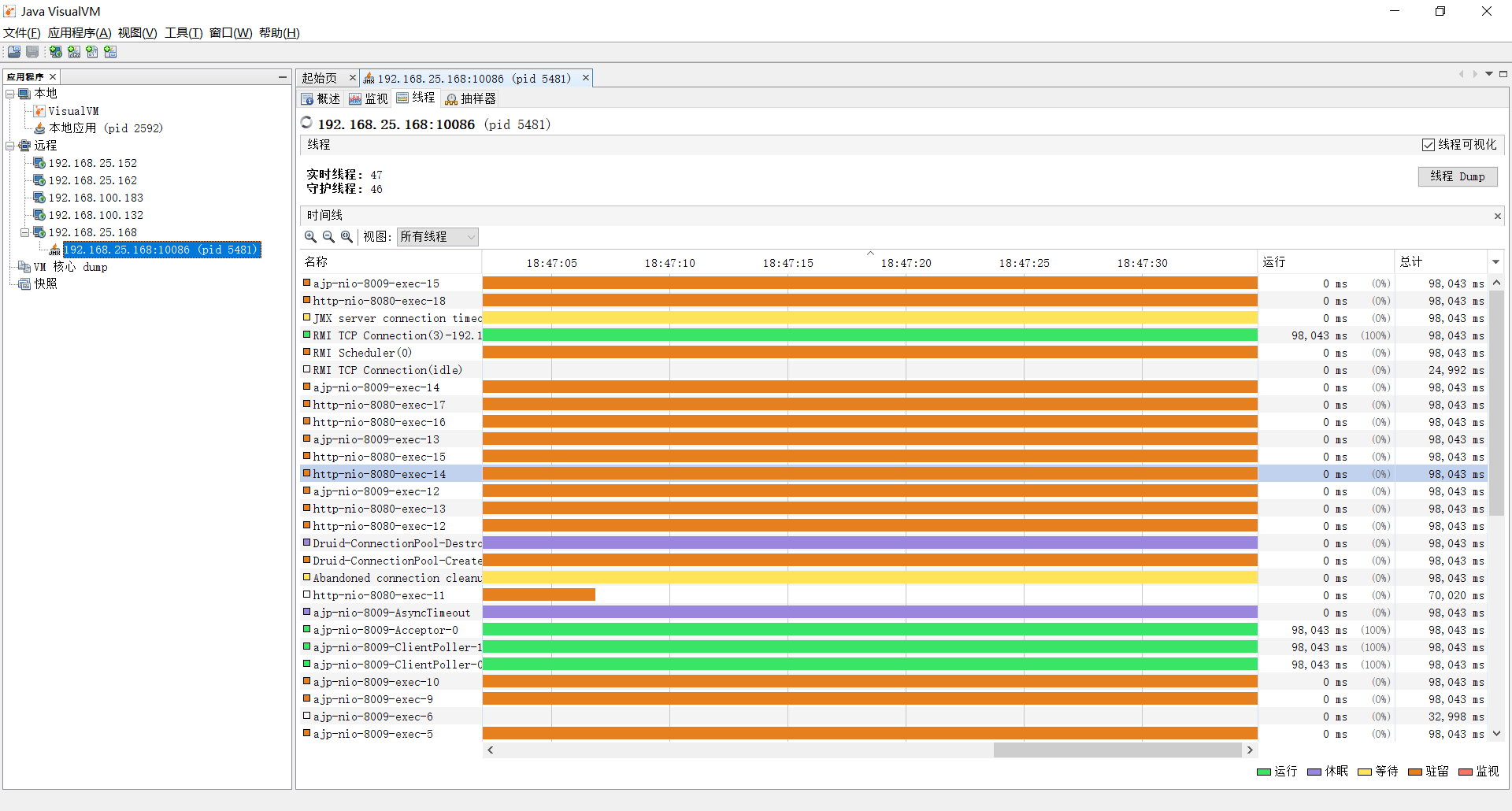Open the document tab list dropdown arrow
This screenshot has height=811, width=1512.
(1489, 74)
